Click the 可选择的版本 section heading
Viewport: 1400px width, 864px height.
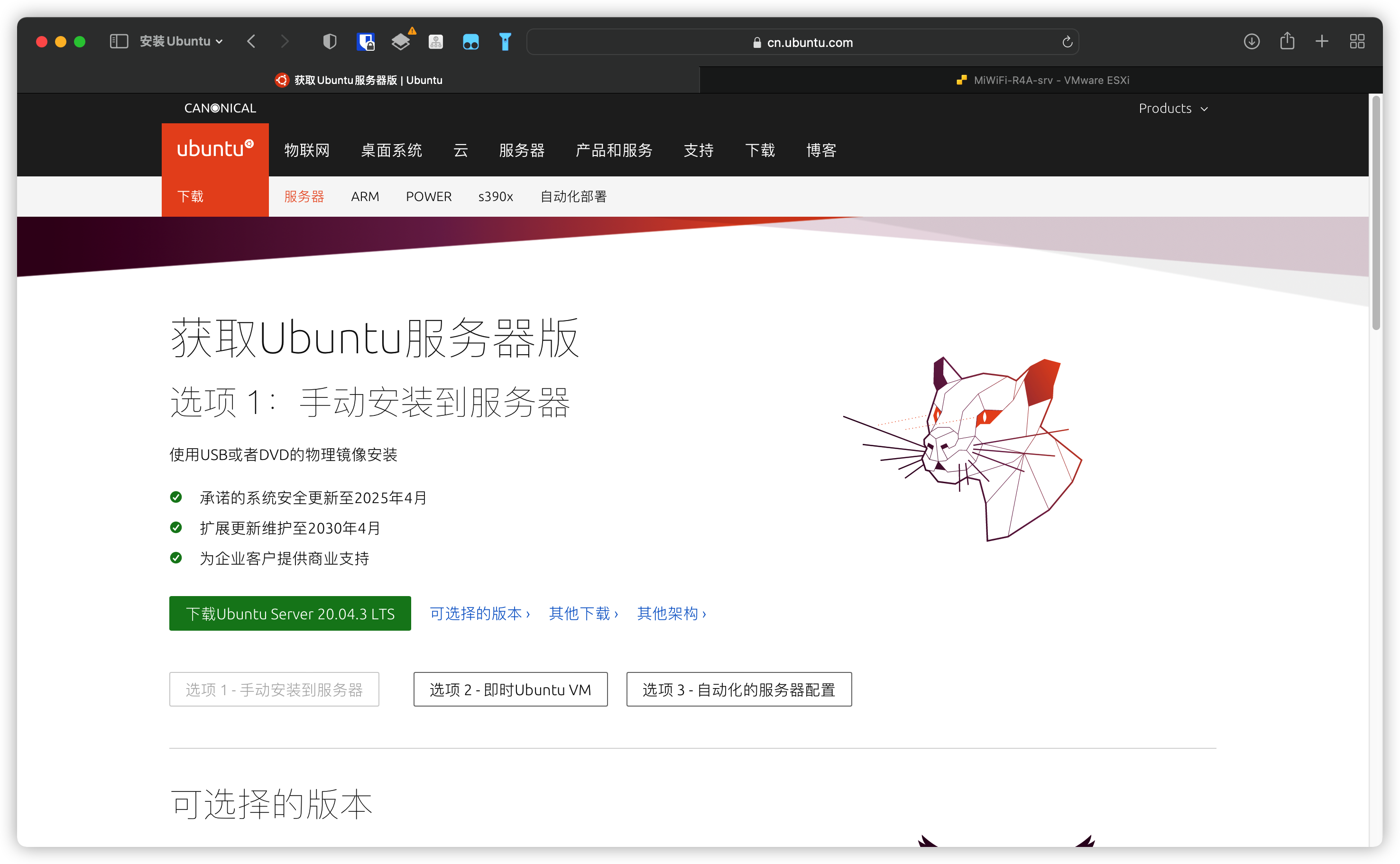271,804
